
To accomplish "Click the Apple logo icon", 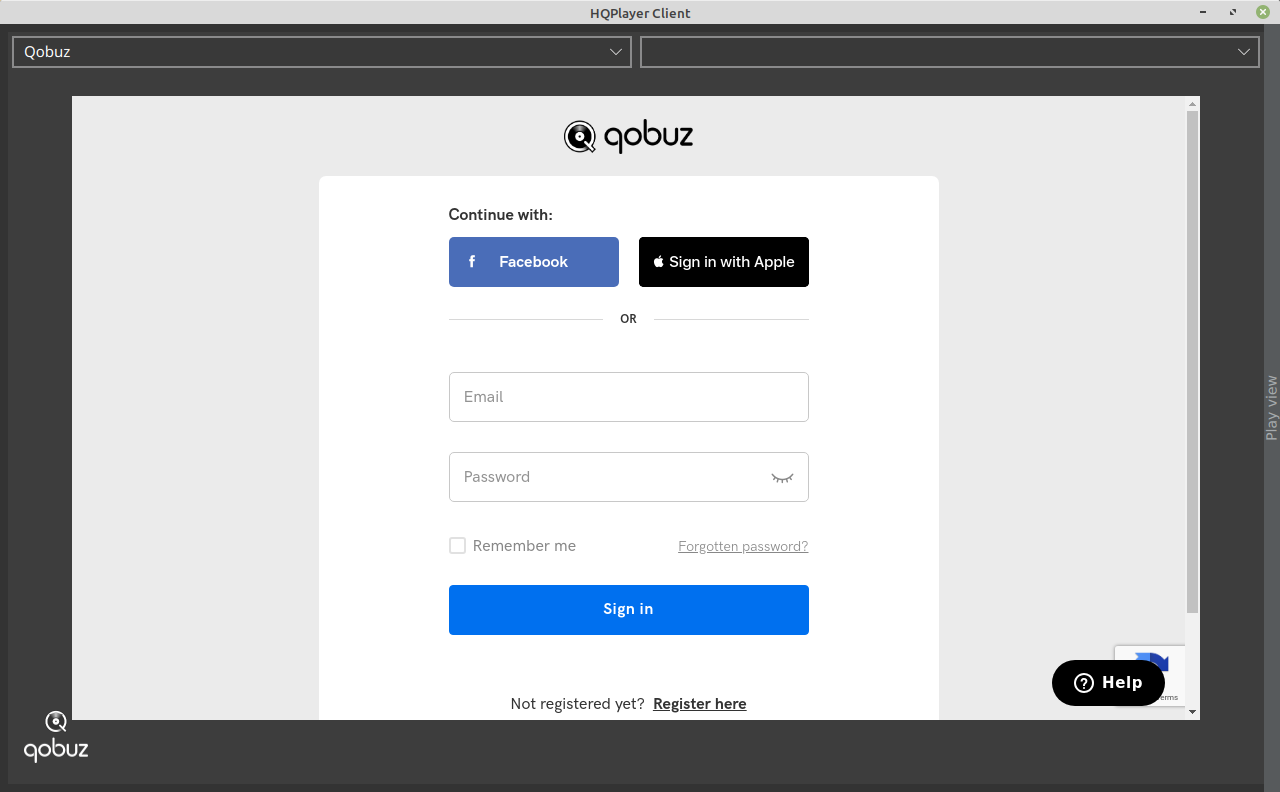I will pos(658,262).
